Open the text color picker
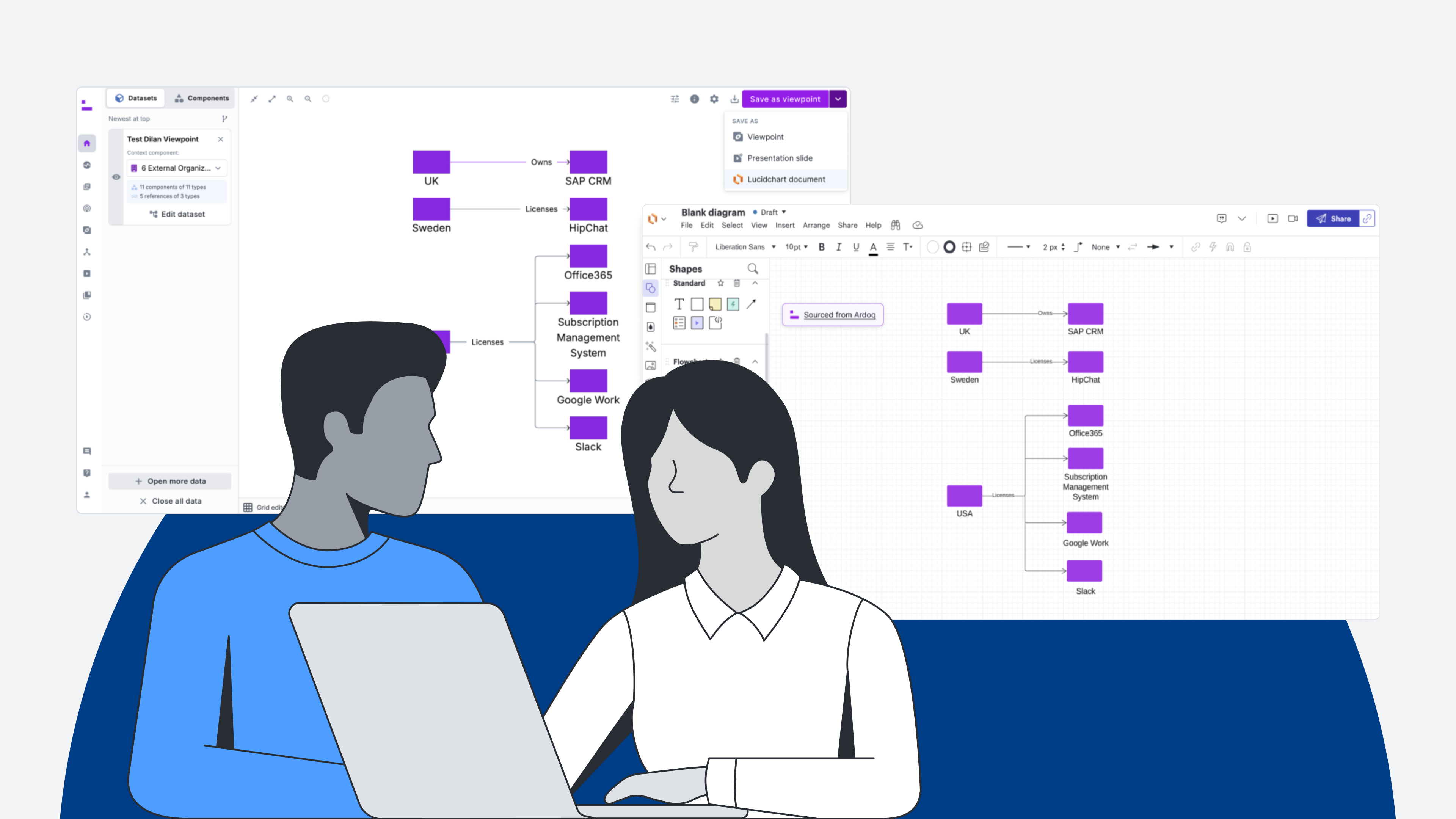 click(x=873, y=247)
